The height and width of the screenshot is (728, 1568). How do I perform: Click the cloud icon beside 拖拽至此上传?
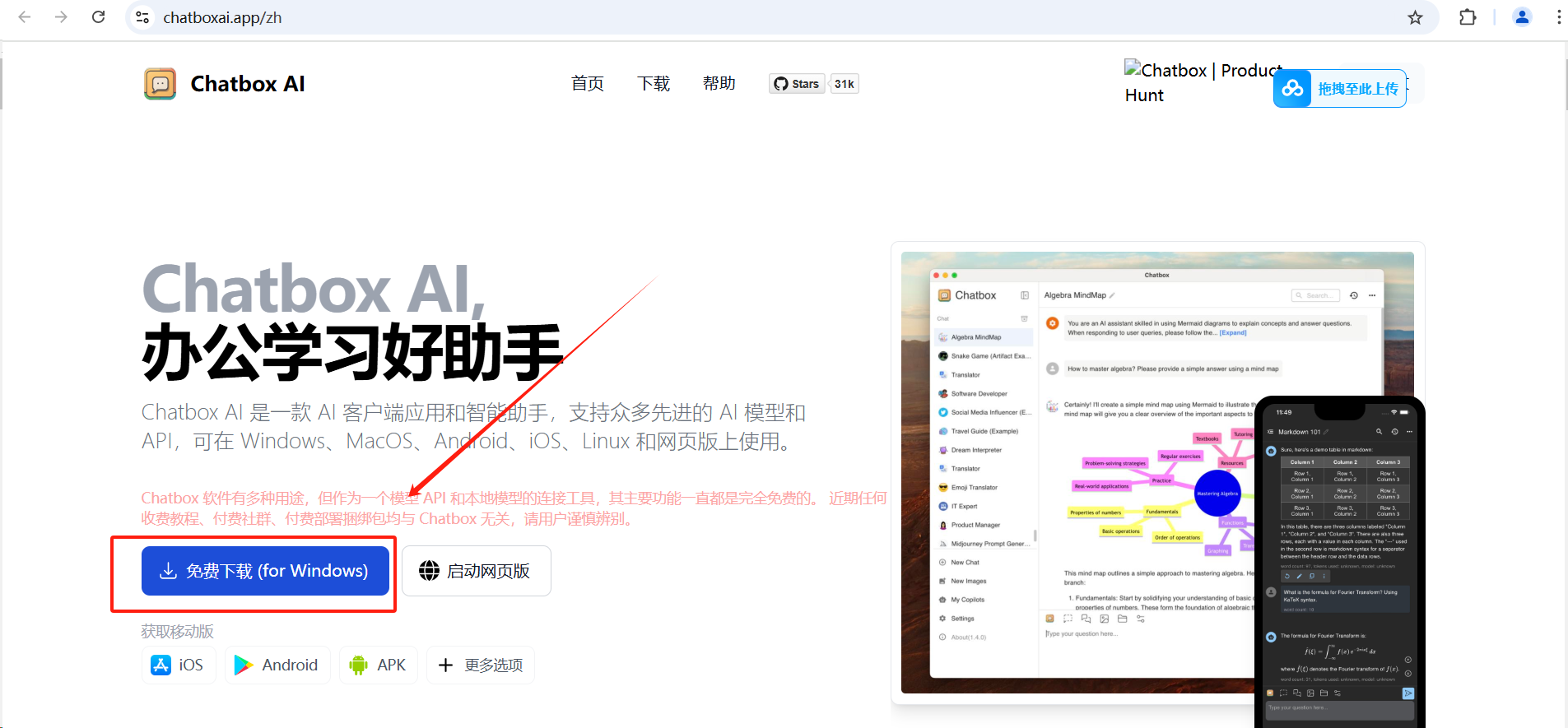click(1292, 89)
